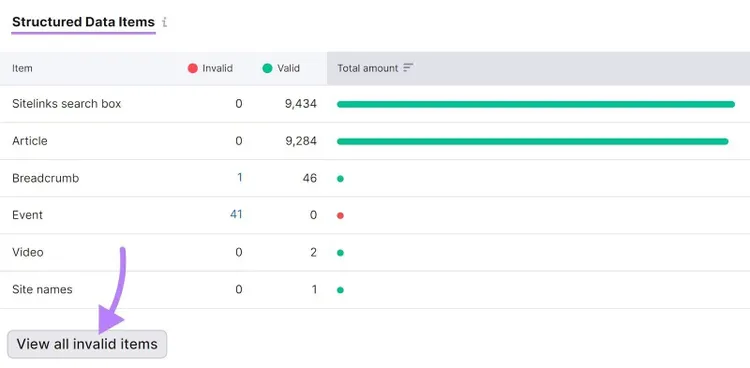Image resolution: width=750 pixels, height=368 pixels.
Task: Select the Event row label
Action: 27,215
